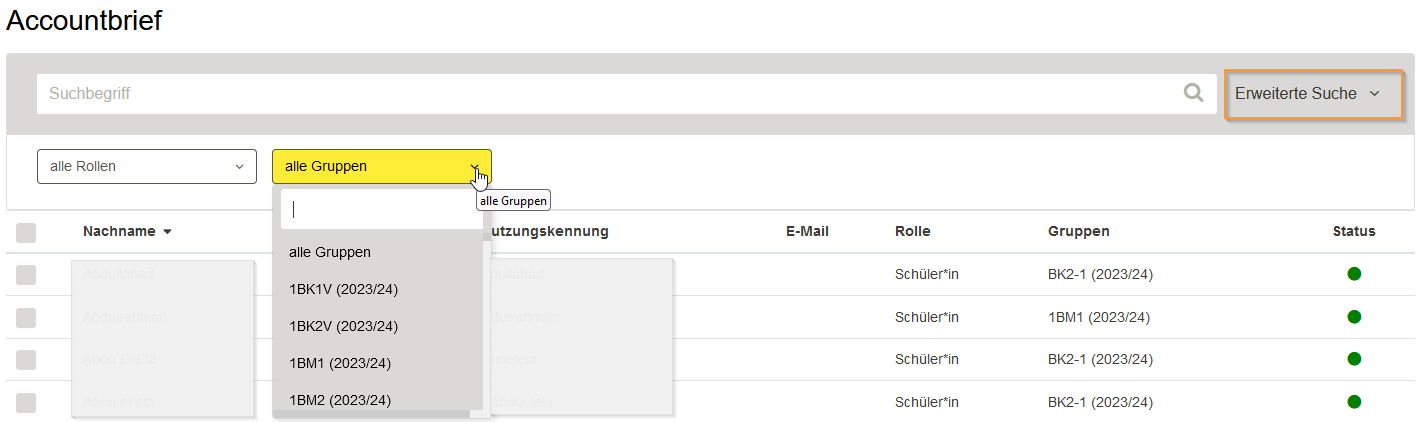Toggle the select-all checkbox in the table header
This screenshot has height=422, width=1419.
point(26,233)
